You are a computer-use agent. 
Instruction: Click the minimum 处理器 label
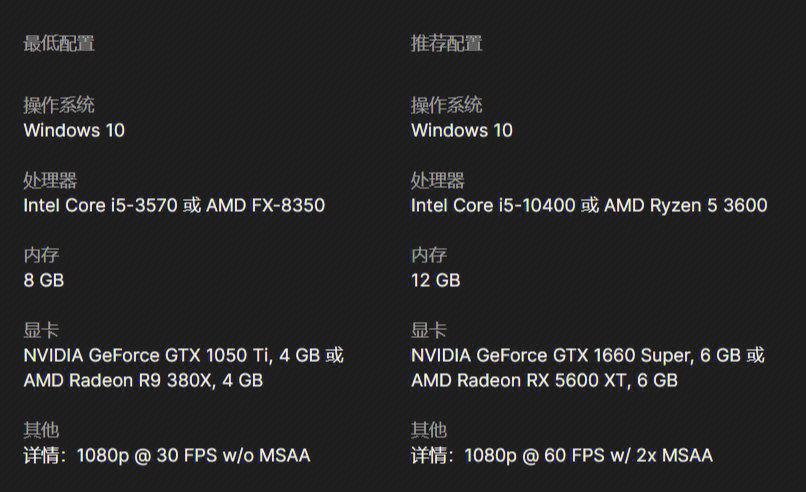50,180
